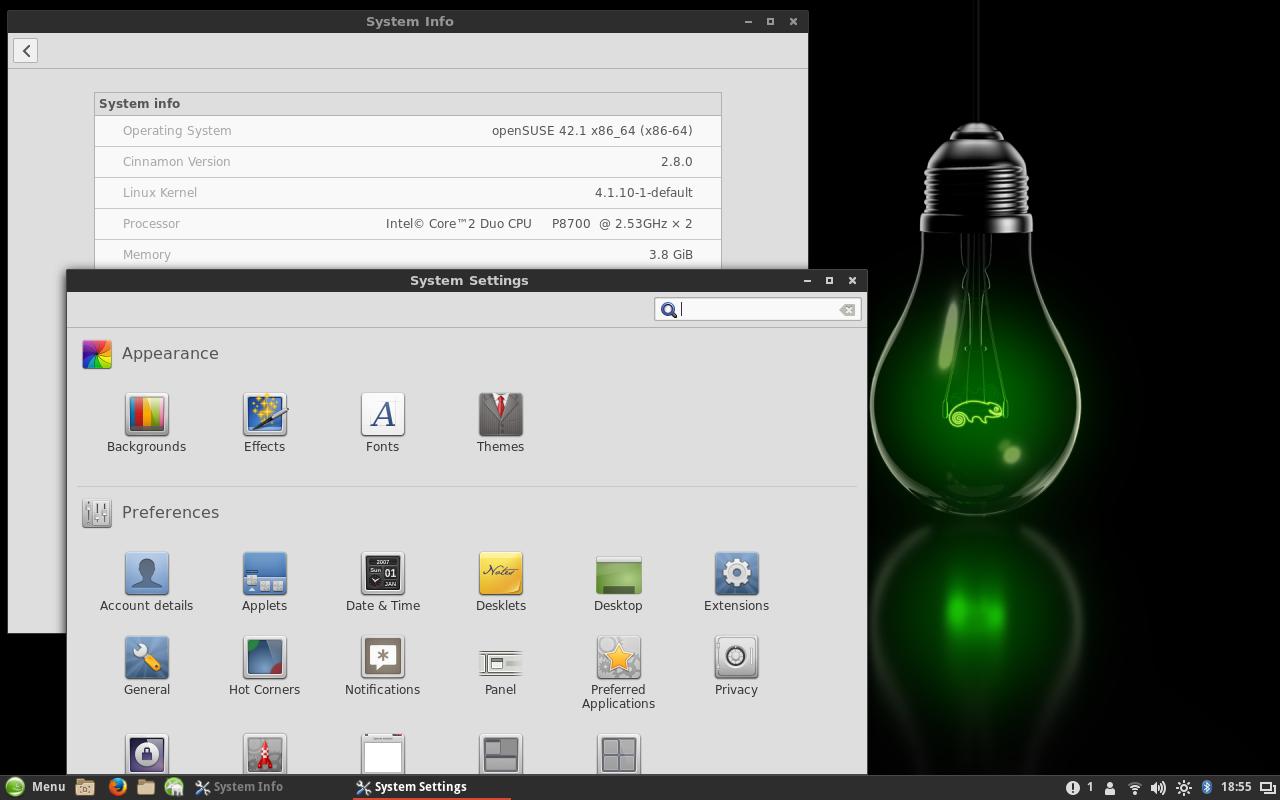This screenshot has height=800, width=1280.
Task: Open the sound volume applet
Action: coord(1158,787)
